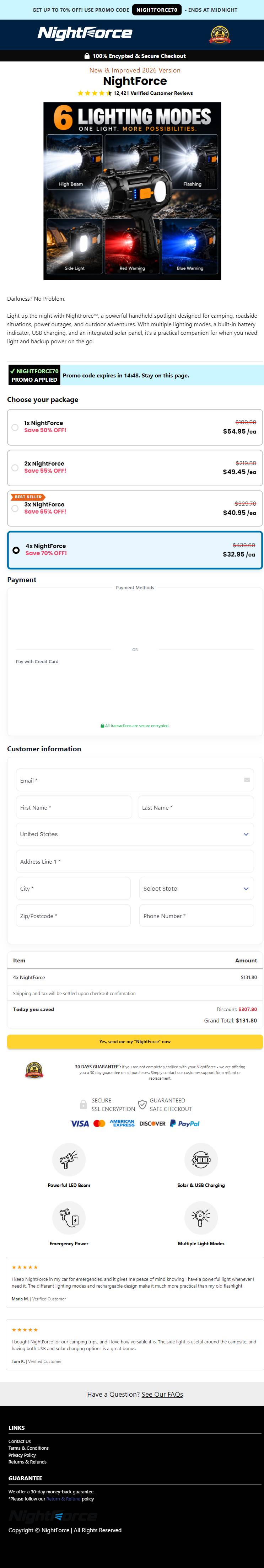Click the Multiple Light Modes icon
Viewport: 264px width, 1568px height.
[x=201, y=1218]
